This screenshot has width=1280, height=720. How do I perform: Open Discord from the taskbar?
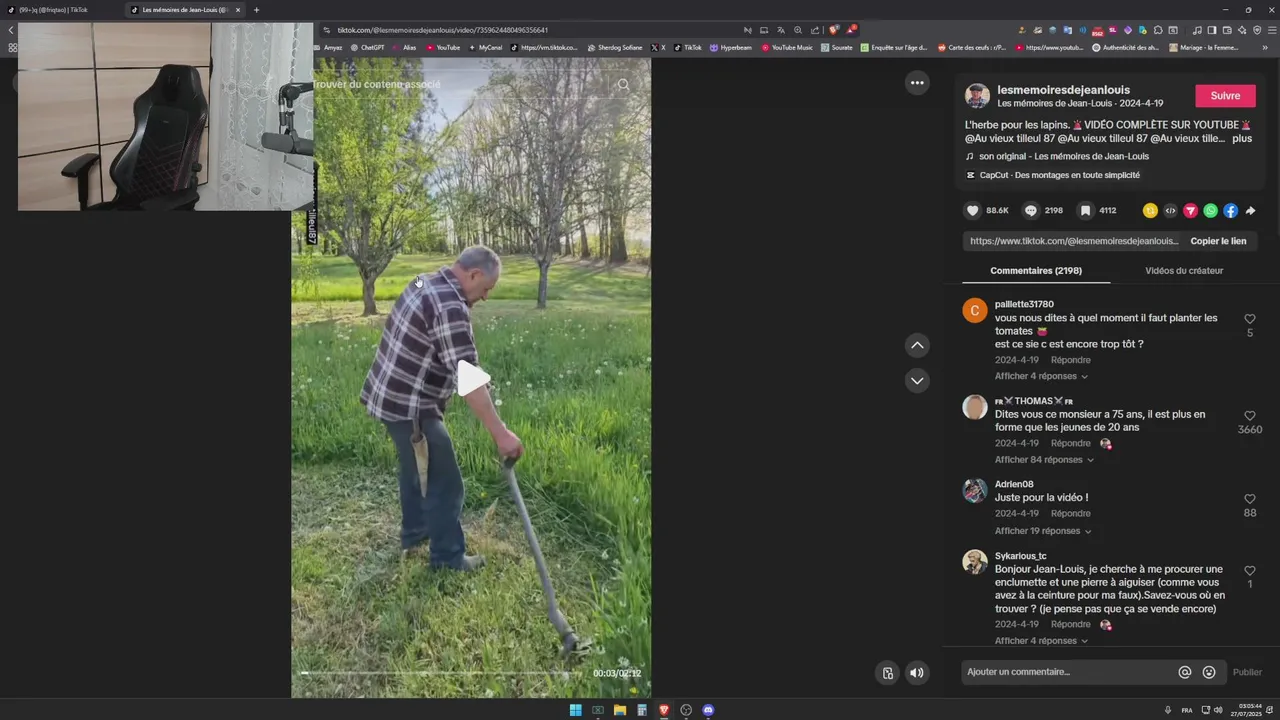[x=708, y=710]
